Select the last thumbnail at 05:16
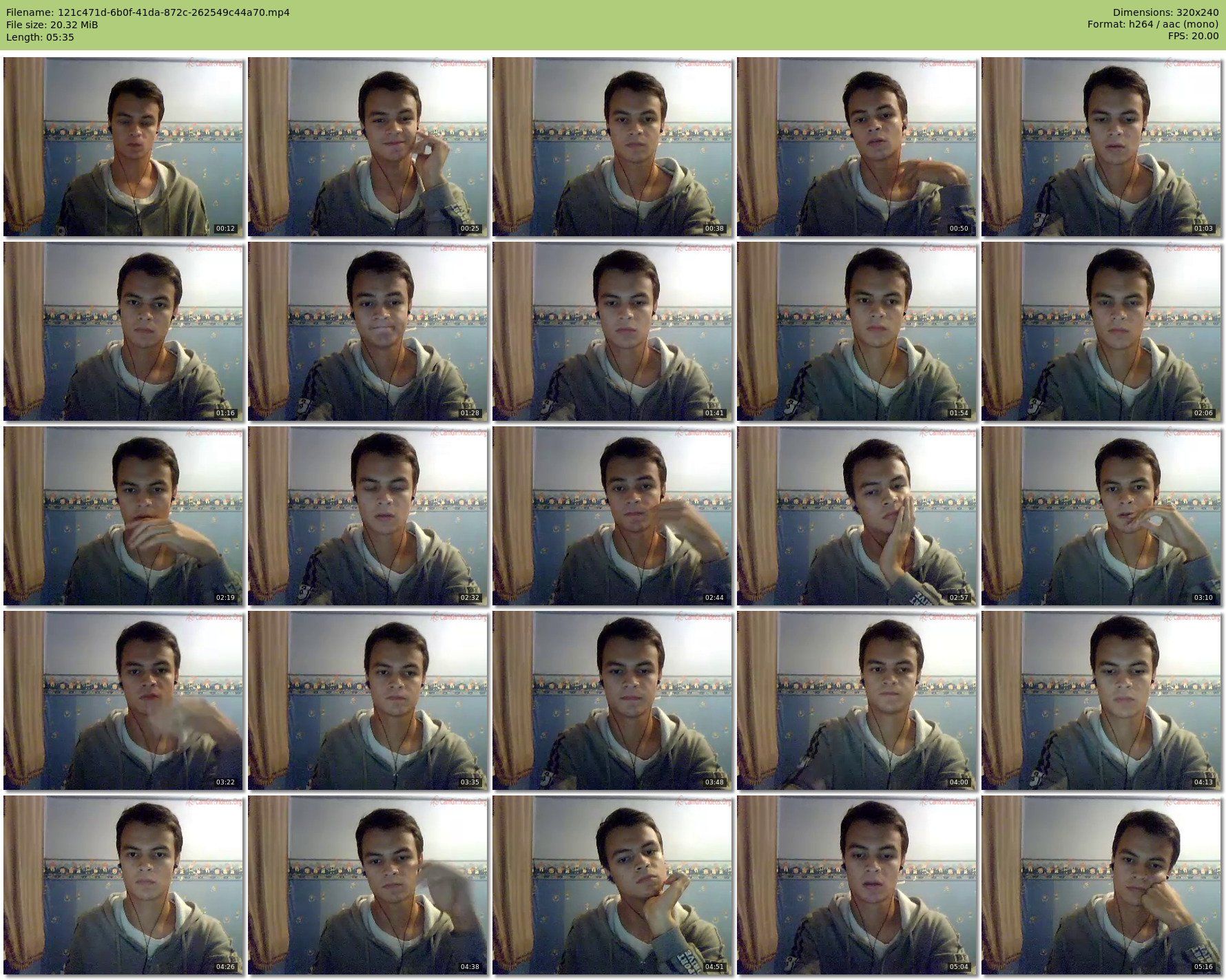1226x980 pixels. pos(1101,885)
